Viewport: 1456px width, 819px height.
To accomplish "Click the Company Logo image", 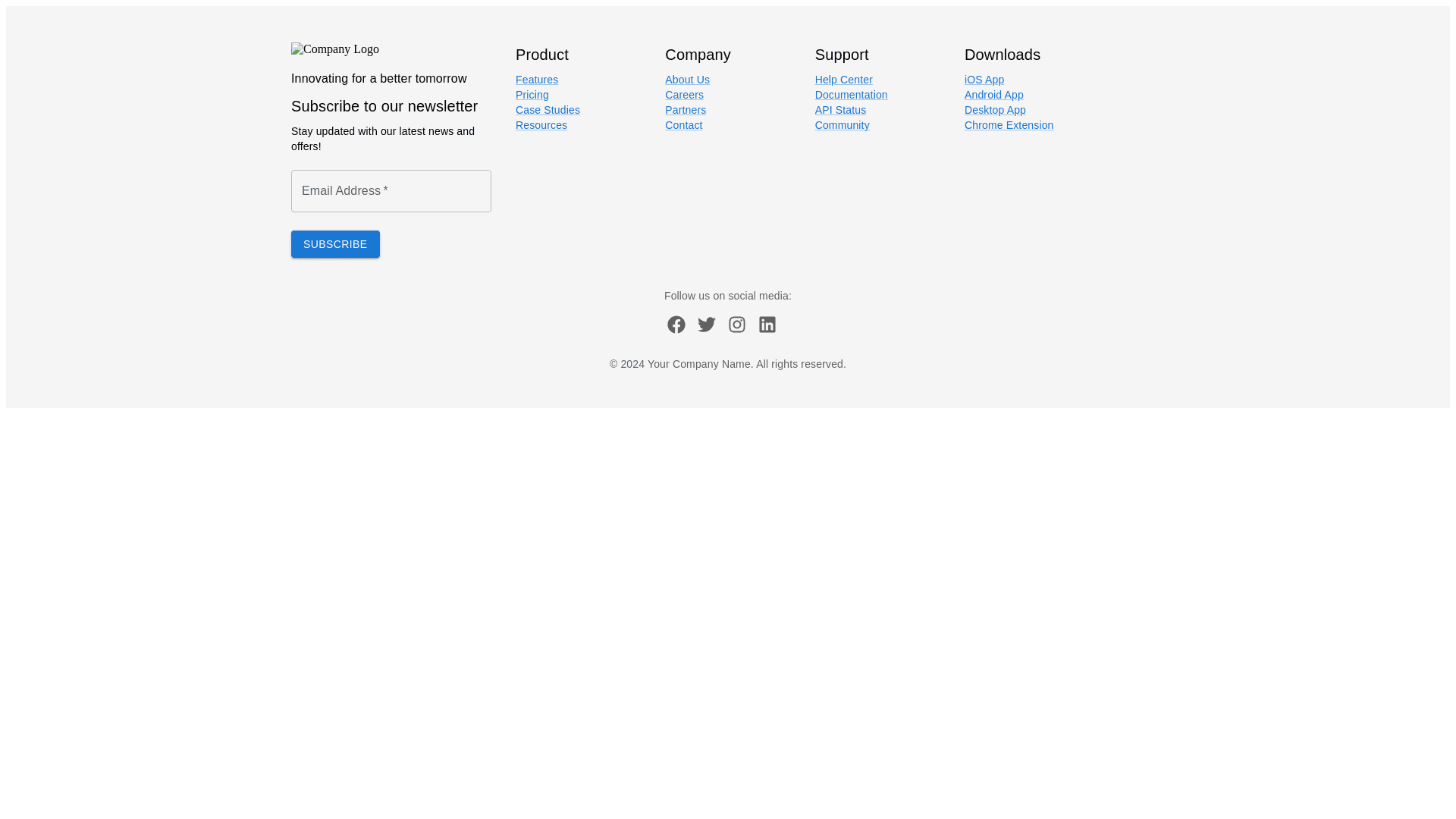I will coord(334,49).
